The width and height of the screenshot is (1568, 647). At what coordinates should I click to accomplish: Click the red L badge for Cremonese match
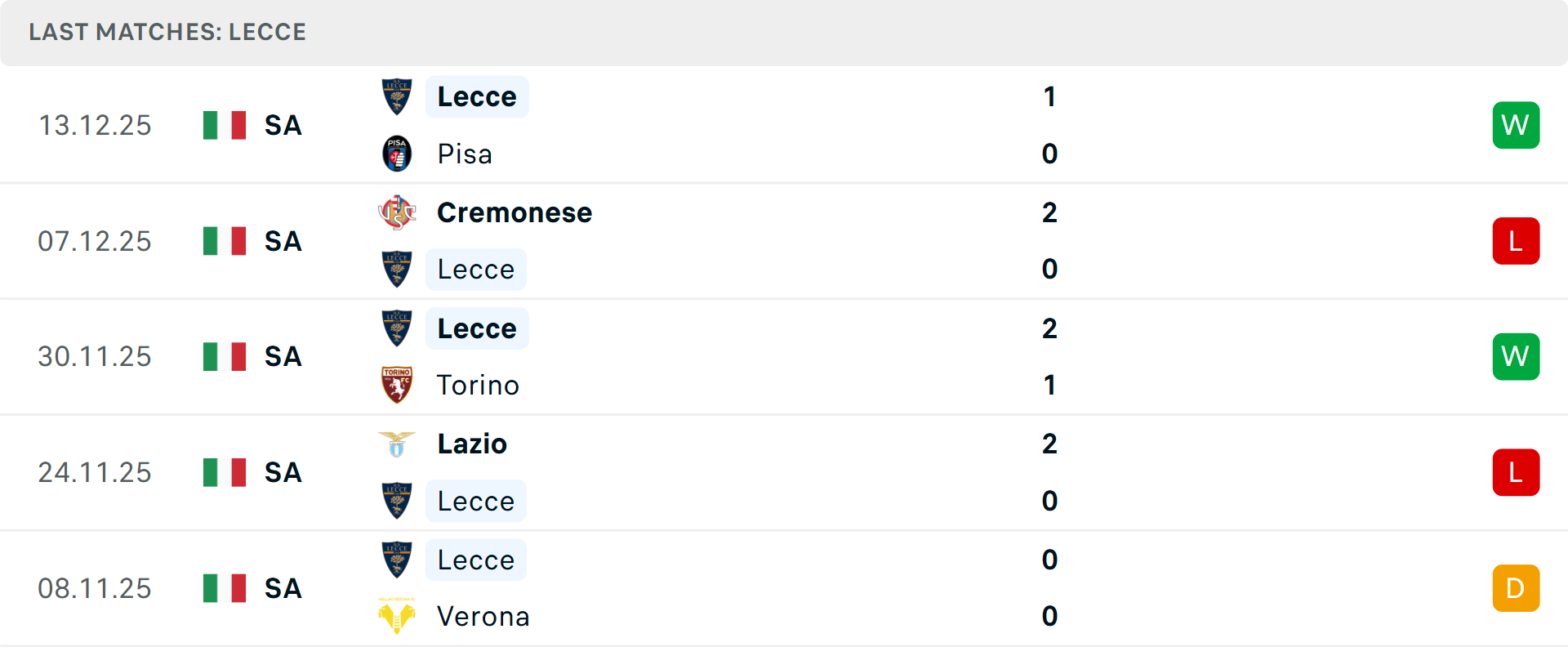coord(1516,241)
